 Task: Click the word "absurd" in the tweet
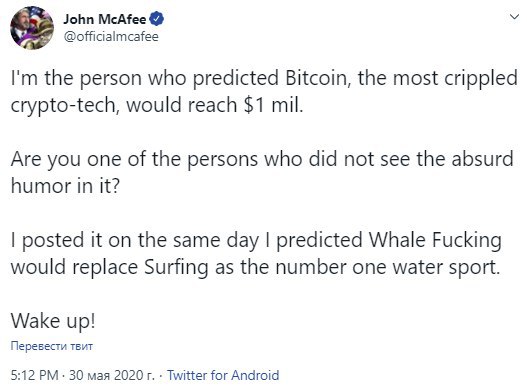click(x=482, y=159)
